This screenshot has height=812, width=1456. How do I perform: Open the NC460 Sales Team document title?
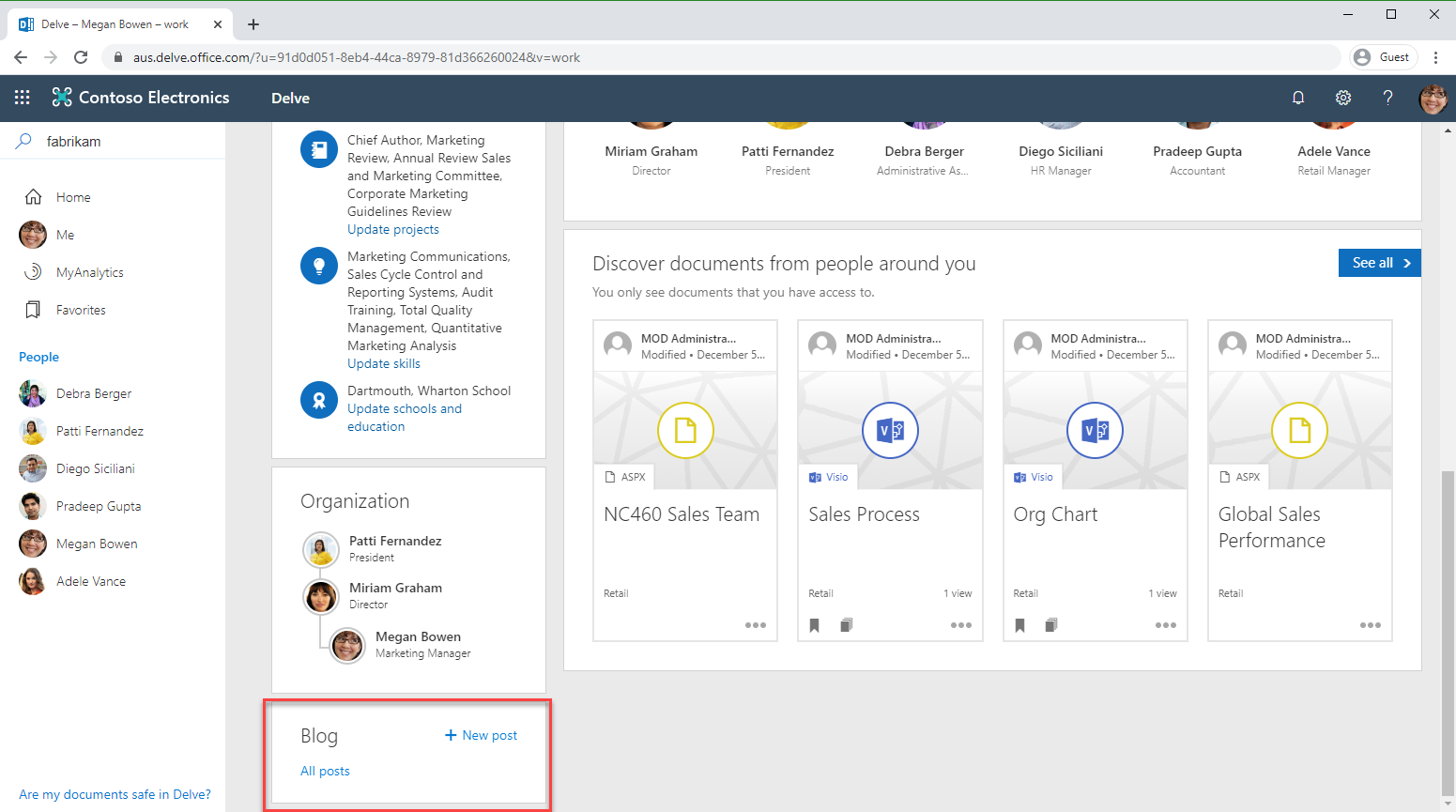[682, 514]
